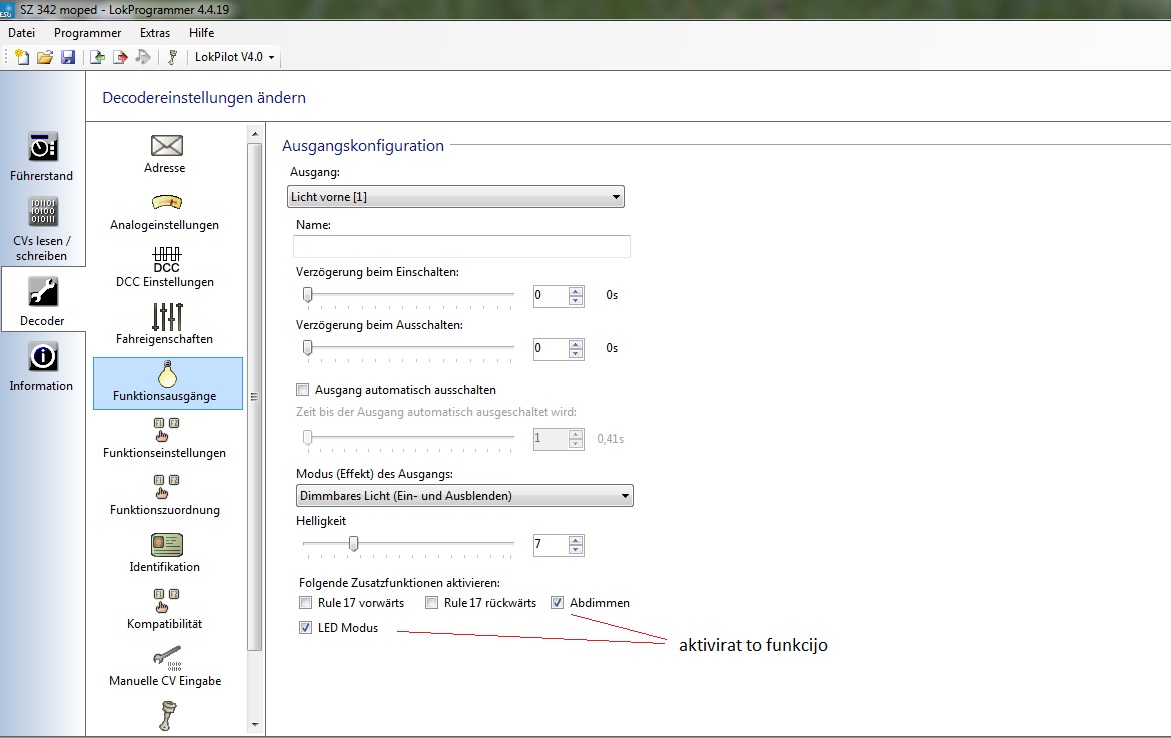
Task: Click the greyed-out music note sound icon
Action: 143,57
